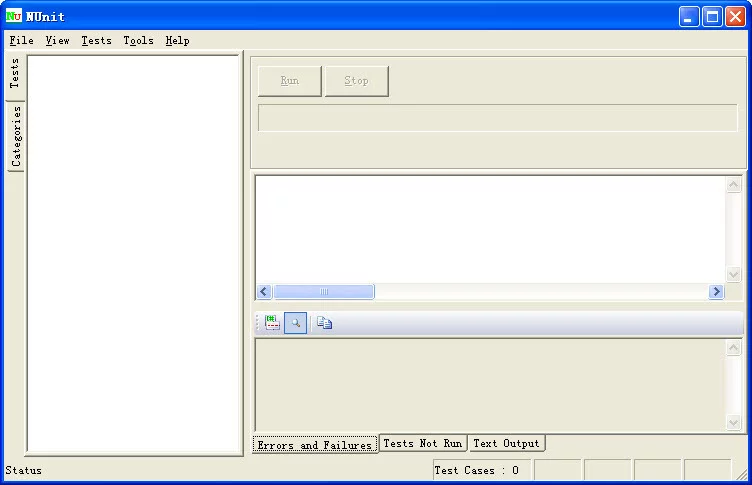
Task: Click the window resize grip corner
Action: click(x=741, y=474)
